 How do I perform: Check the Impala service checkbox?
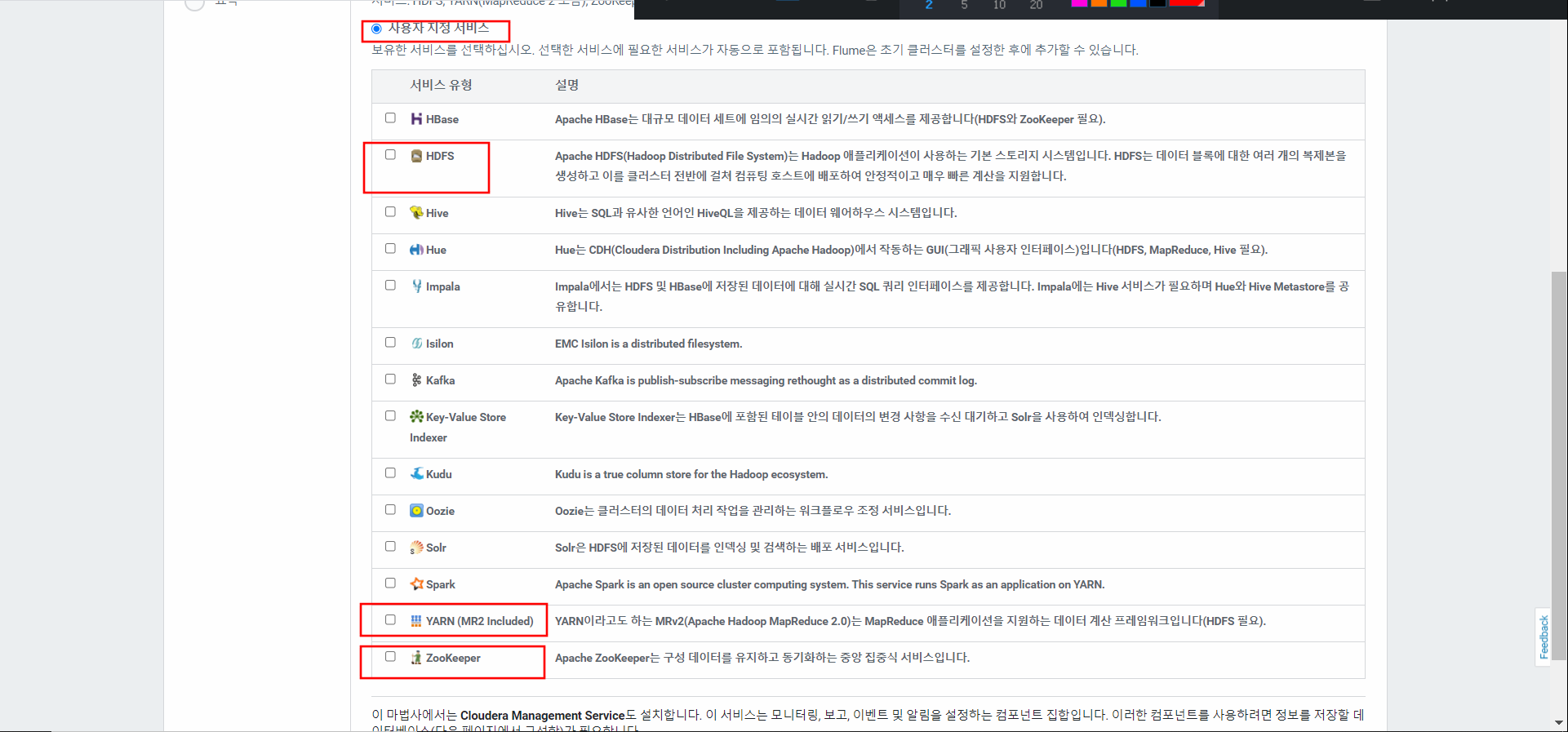pyautogui.click(x=390, y=285)
